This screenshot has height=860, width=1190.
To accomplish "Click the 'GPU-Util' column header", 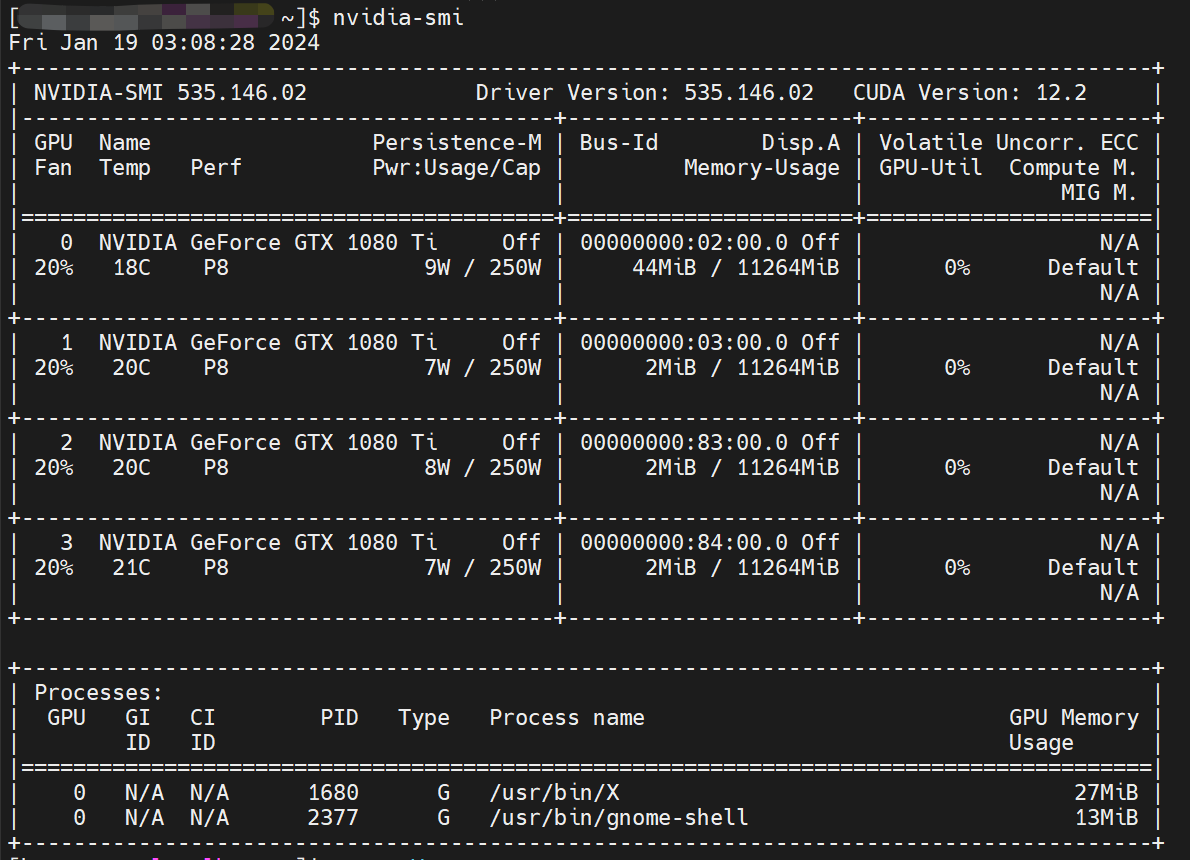I will 930,168.
